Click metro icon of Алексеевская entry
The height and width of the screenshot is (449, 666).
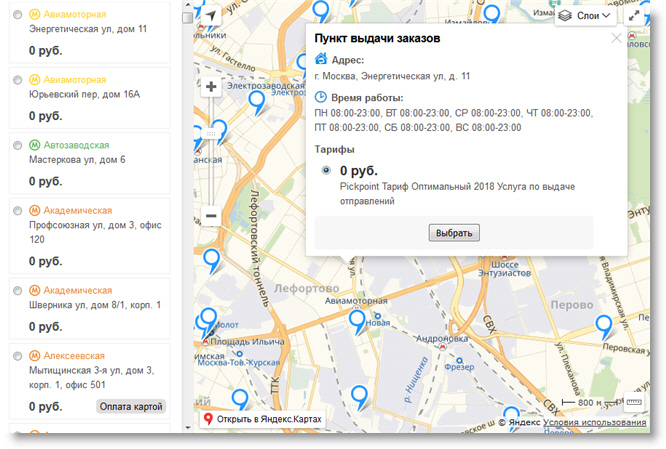(34, 356)
